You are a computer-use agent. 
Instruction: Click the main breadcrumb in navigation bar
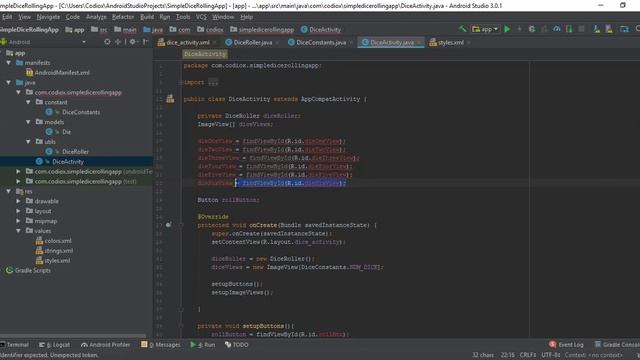click(x=125, y=29)
